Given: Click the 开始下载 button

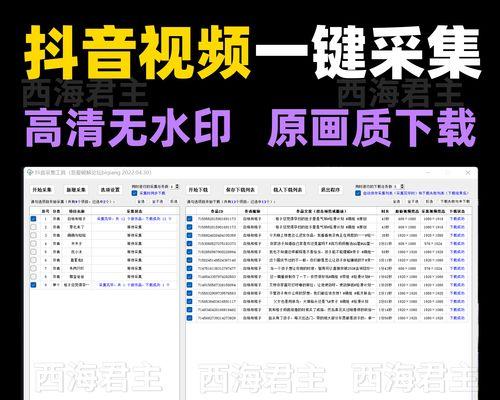Looking at the screenshot, I should coord(198,190).
